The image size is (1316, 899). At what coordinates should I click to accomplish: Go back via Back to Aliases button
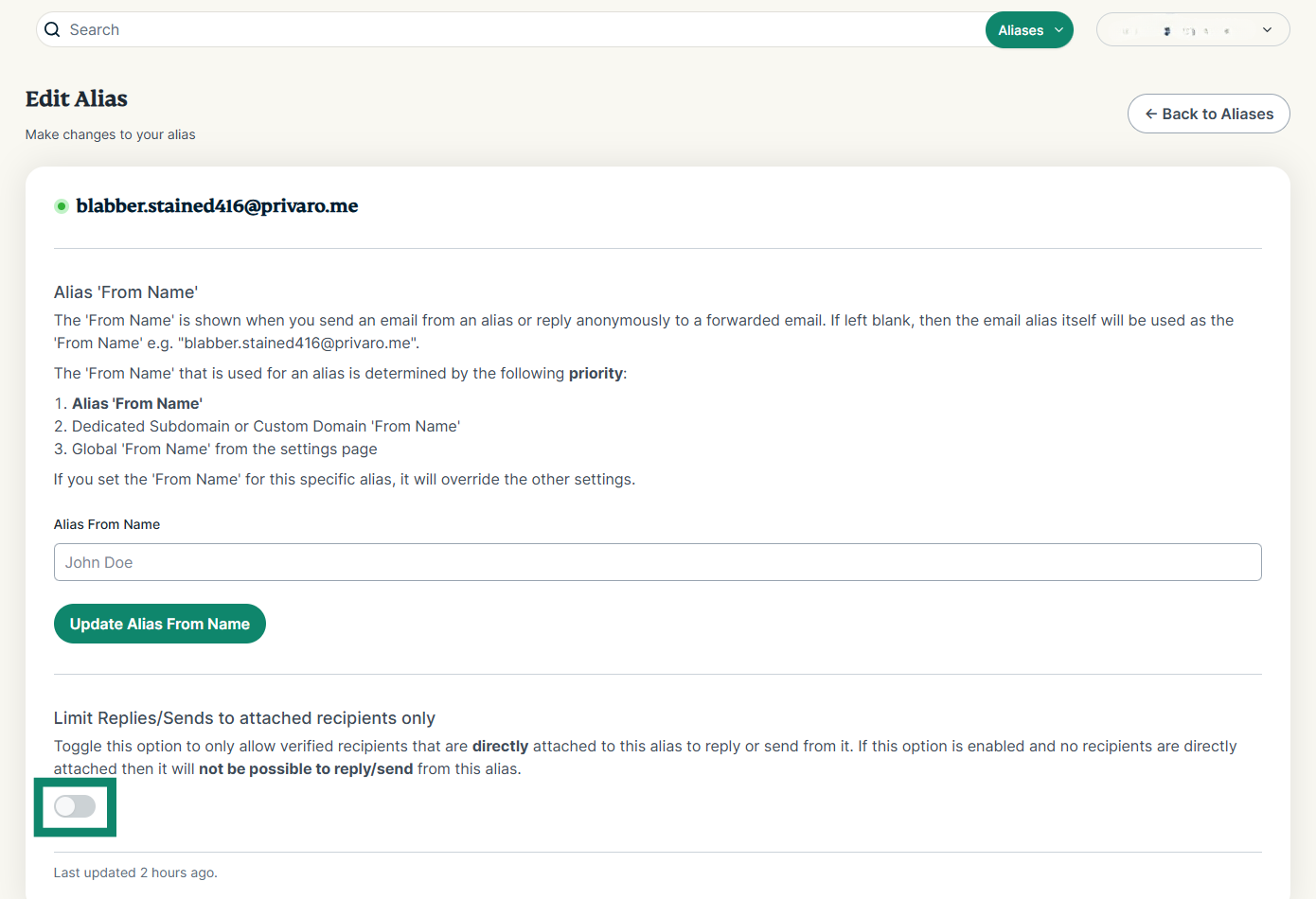1208,114
